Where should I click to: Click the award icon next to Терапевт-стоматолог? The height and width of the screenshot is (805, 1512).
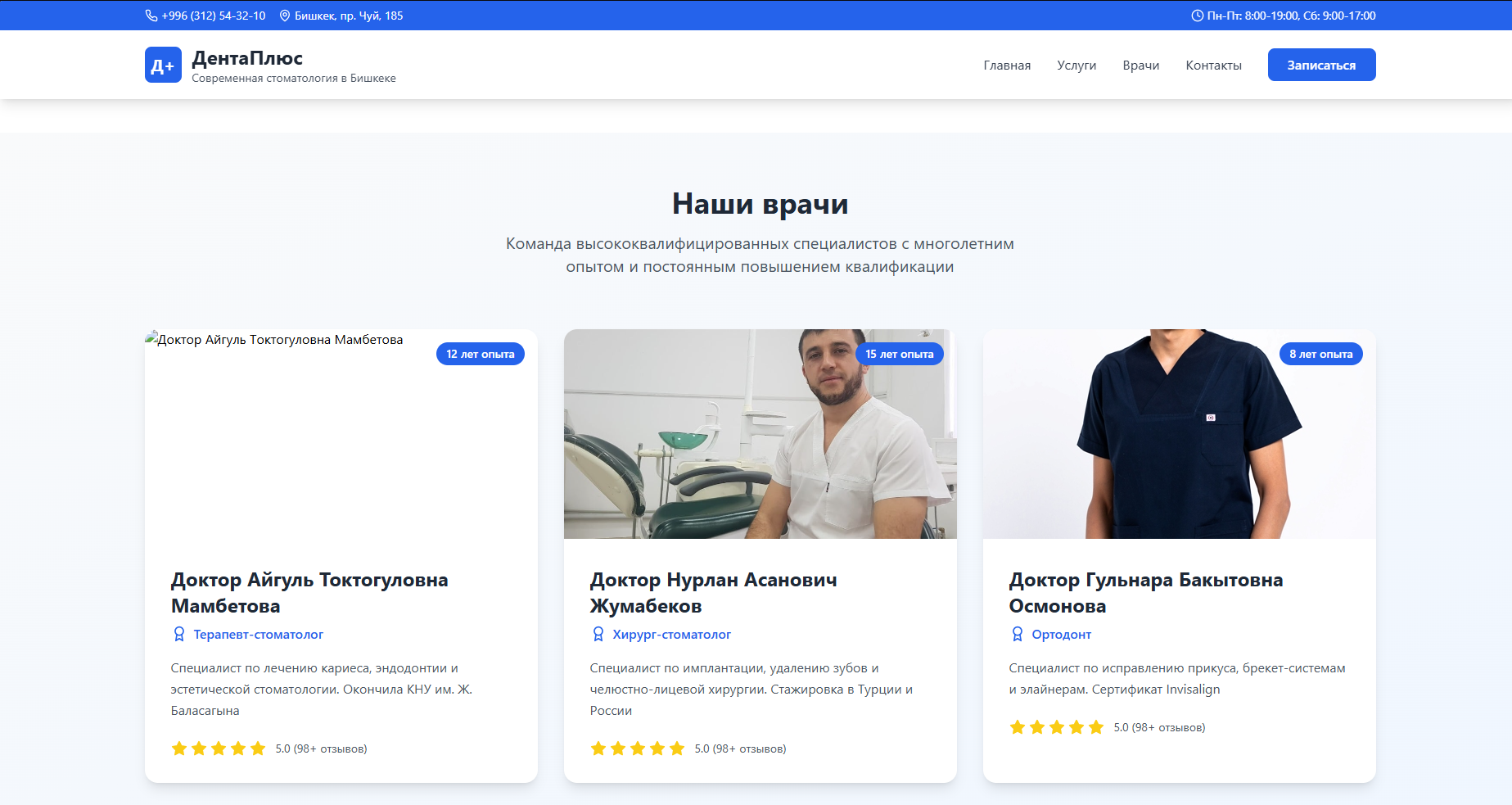coord(179,634)
